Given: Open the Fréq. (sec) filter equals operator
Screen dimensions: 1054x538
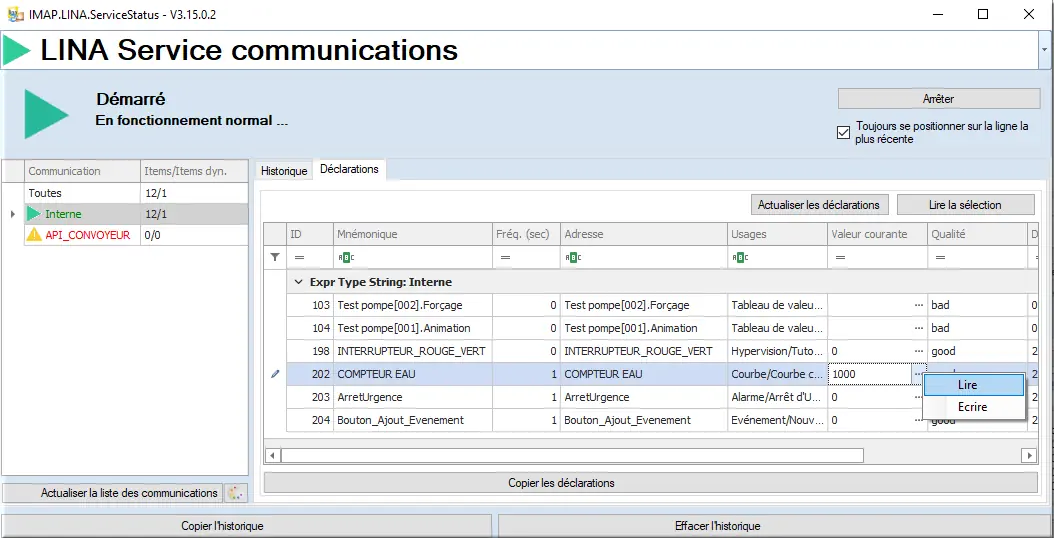Looking at the screenshot, I should [x=505, y=257].
